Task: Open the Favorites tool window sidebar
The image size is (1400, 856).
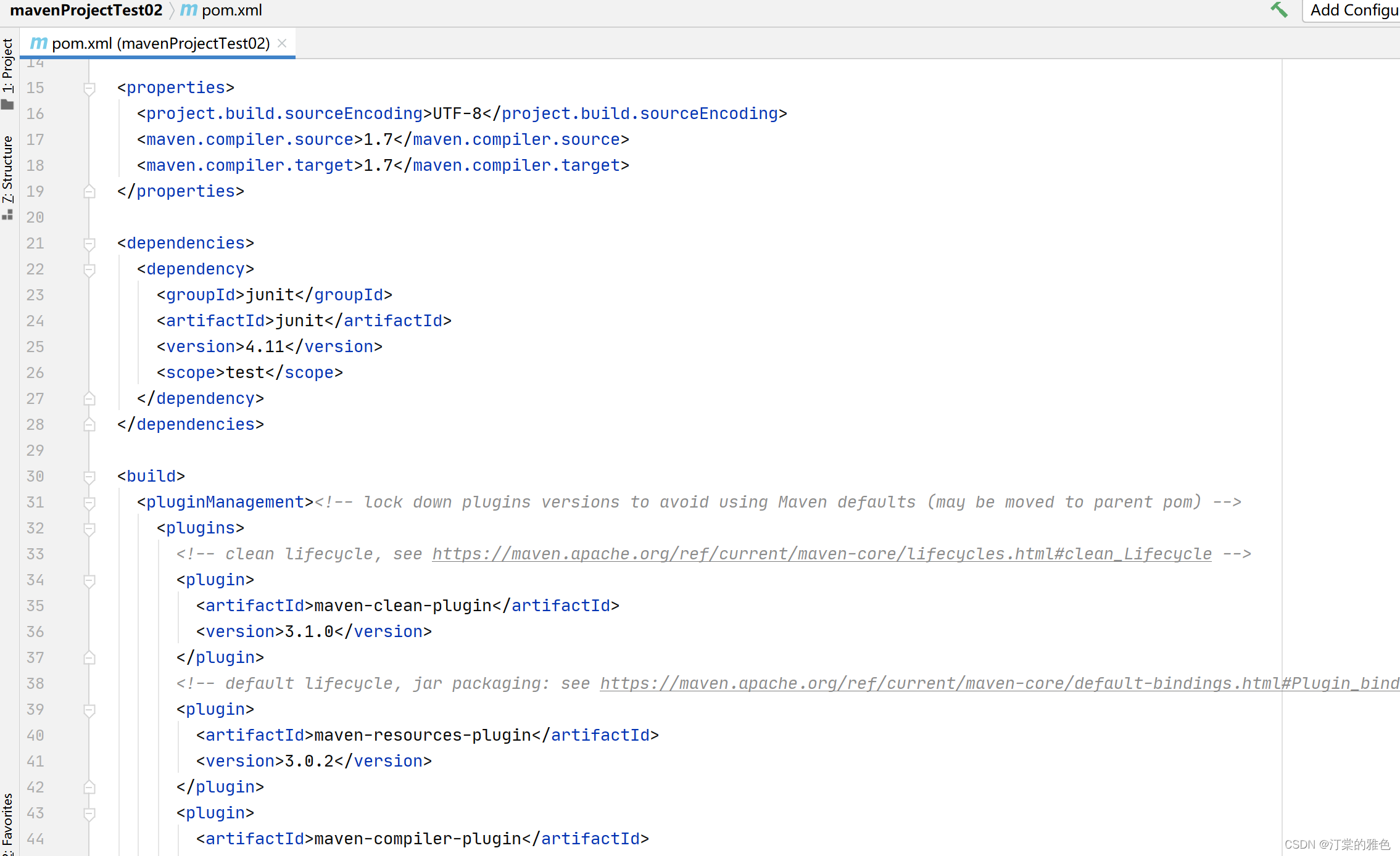Action: 7,820
